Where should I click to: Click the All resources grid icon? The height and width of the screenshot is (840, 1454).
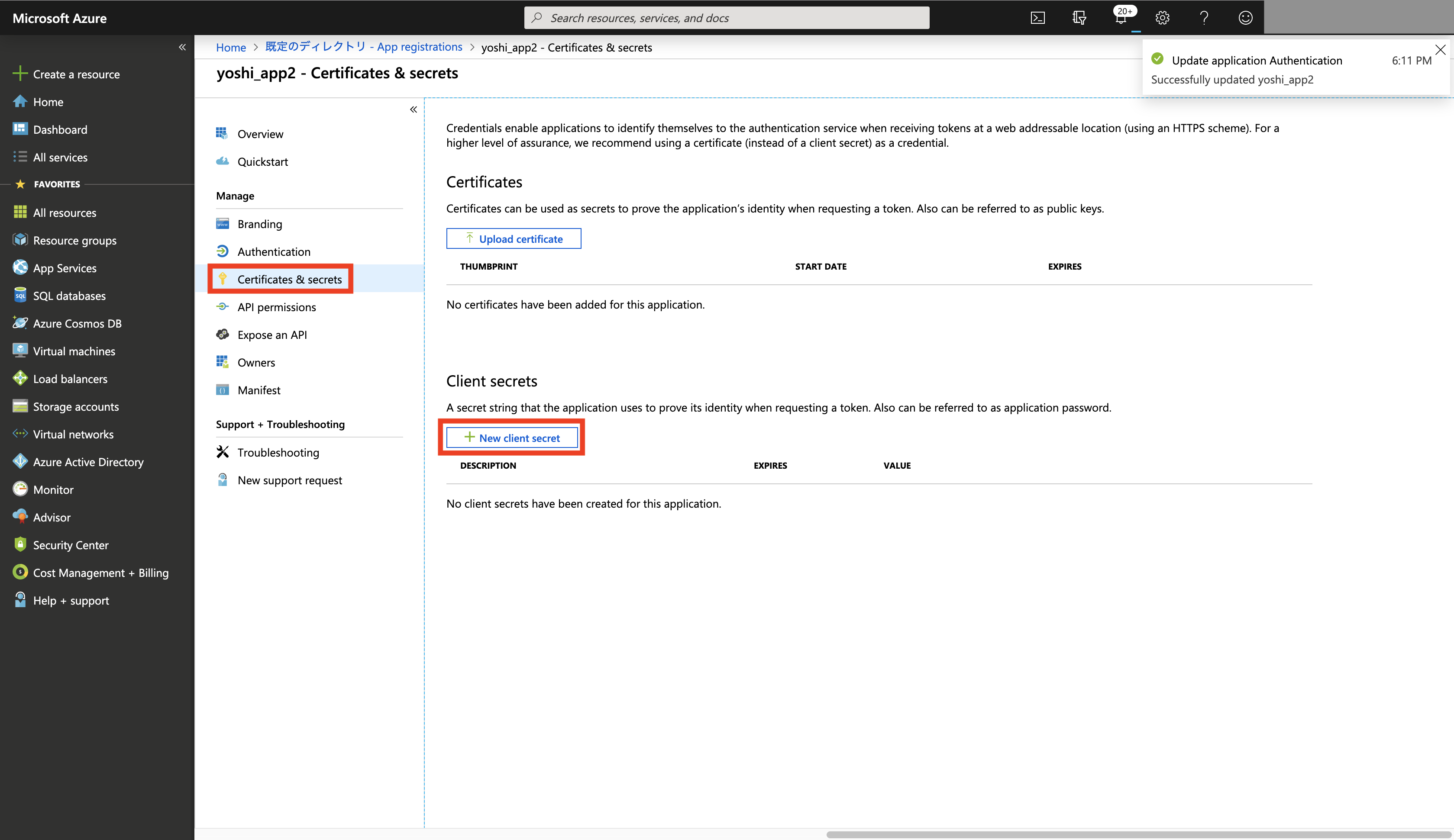[20, 212]
